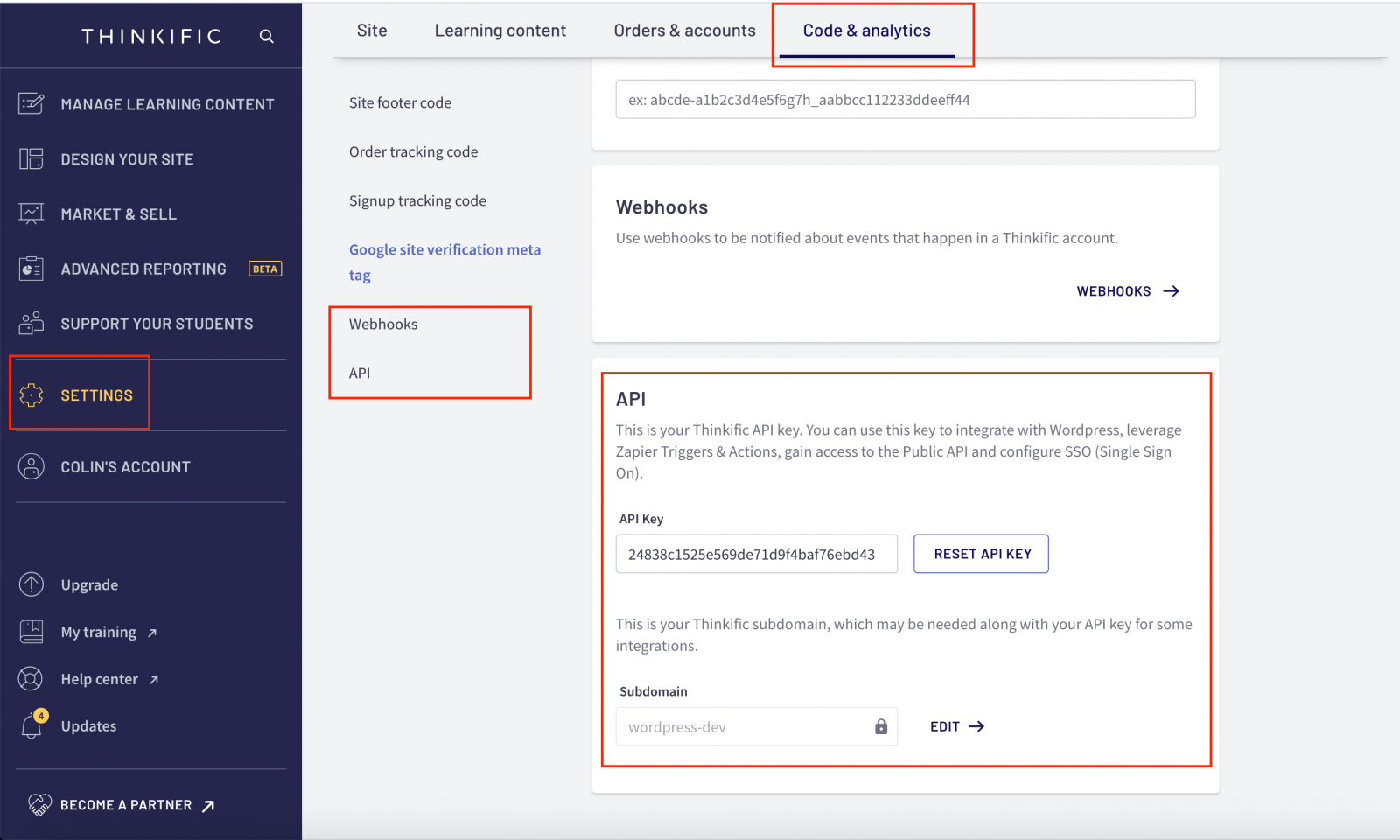The width and height of the screenshot is (1400, 840).
Task: Click the API card heading
Action: [631, 399]
